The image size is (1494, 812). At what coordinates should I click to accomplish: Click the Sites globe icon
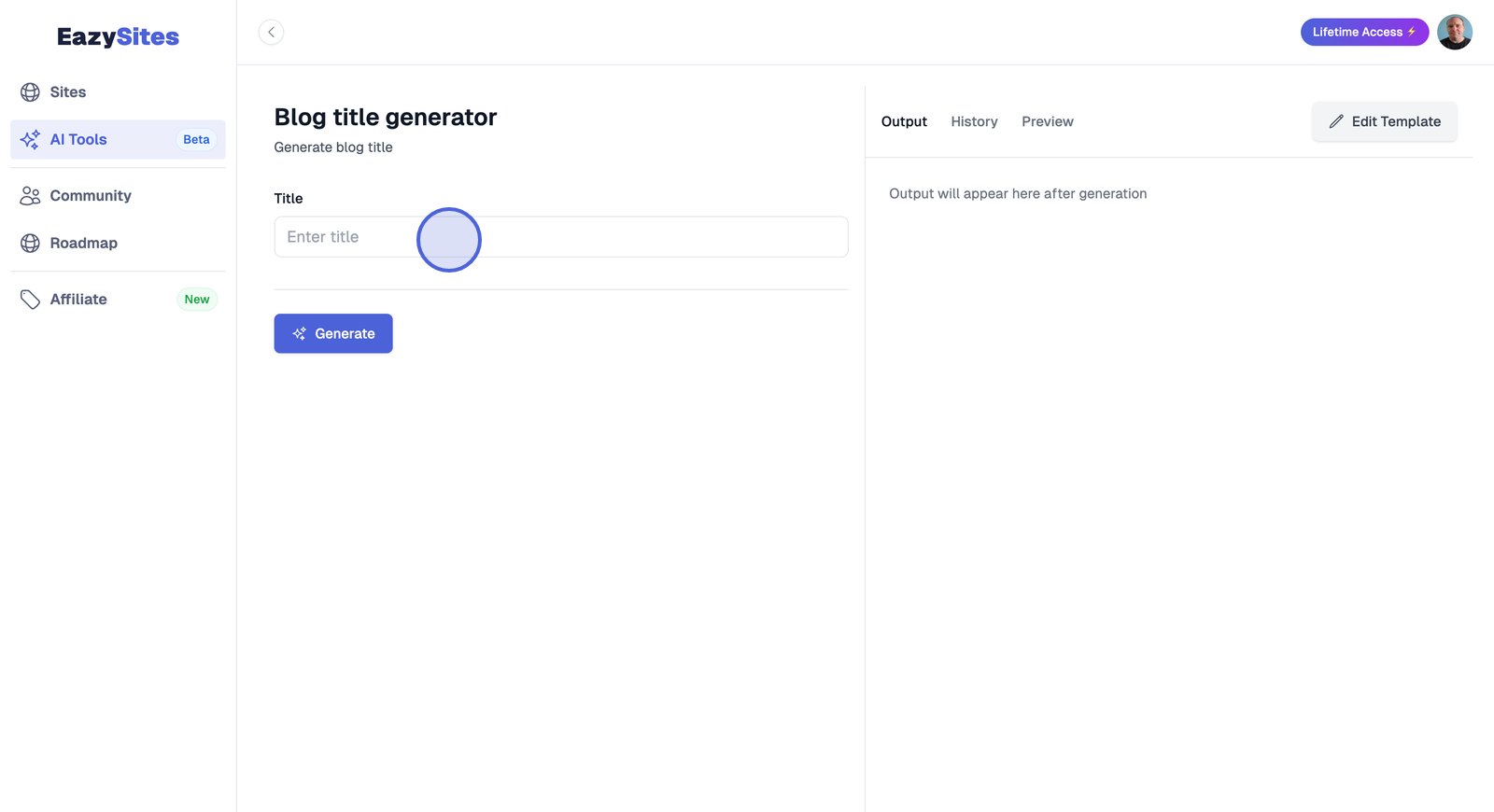30,92
